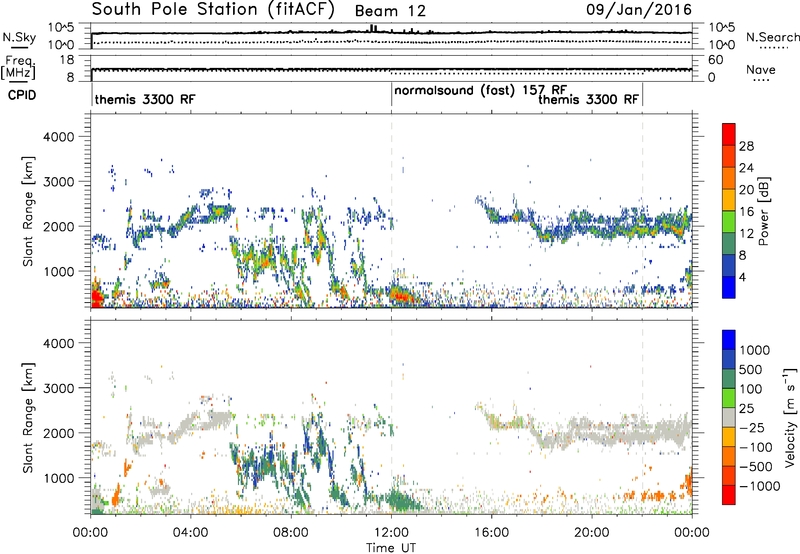800x554 pixels.
Task: Click the 'normalsound (fast) 157 RF' label
Action: point(480,91)
